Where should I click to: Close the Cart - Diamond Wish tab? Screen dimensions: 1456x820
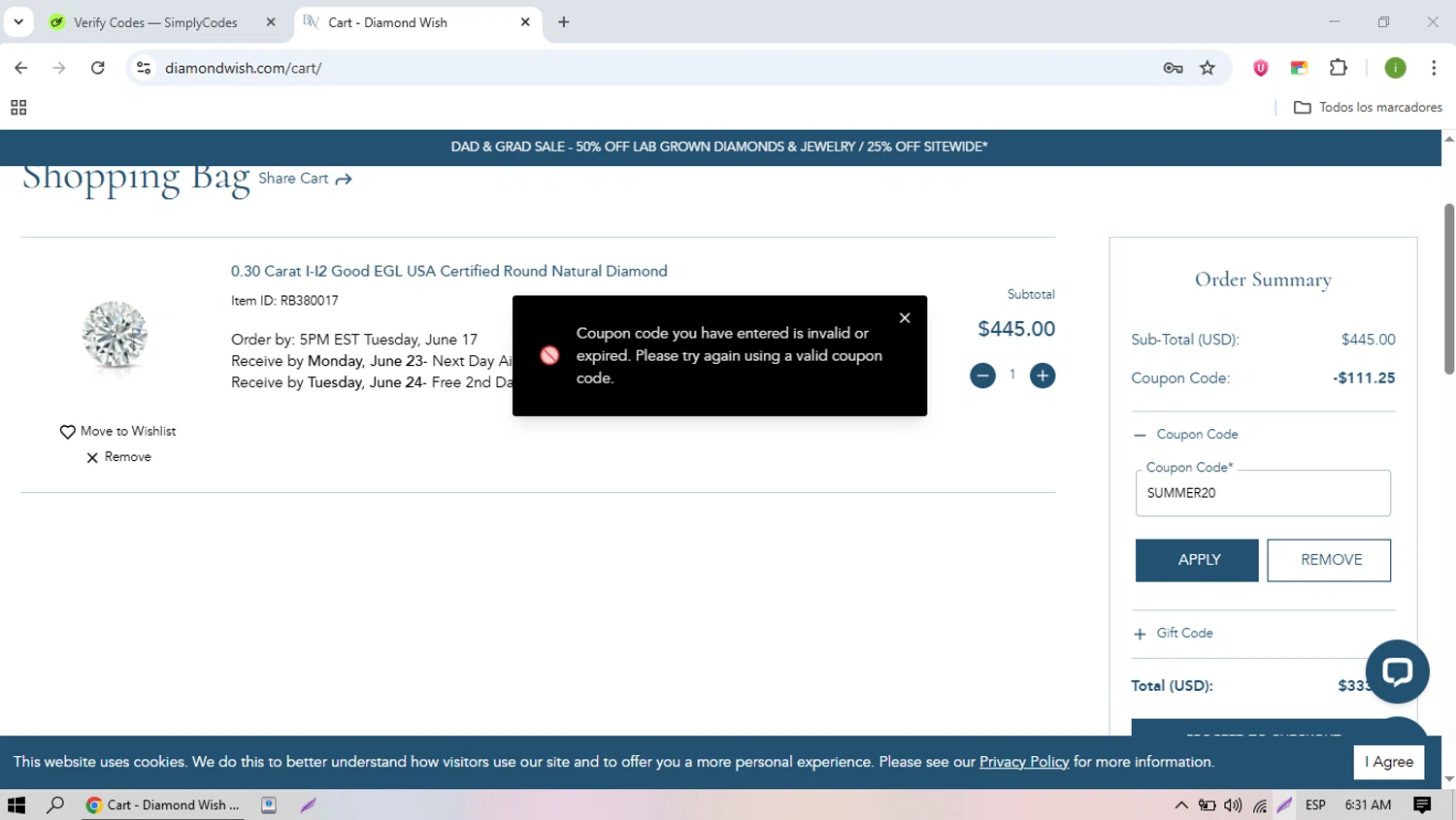[x=525, y=21]
